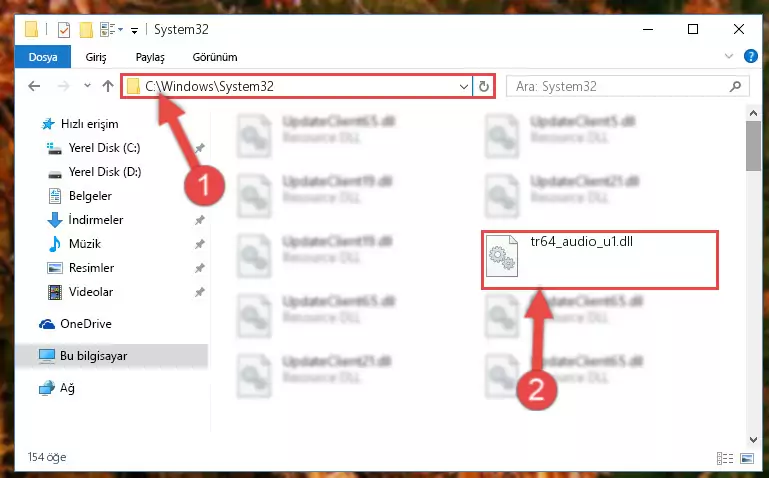Open Customize Quick Access Toolbar dropdown
Image resolution: width=769 pixels, height=478 pixels.
[134, 30]
